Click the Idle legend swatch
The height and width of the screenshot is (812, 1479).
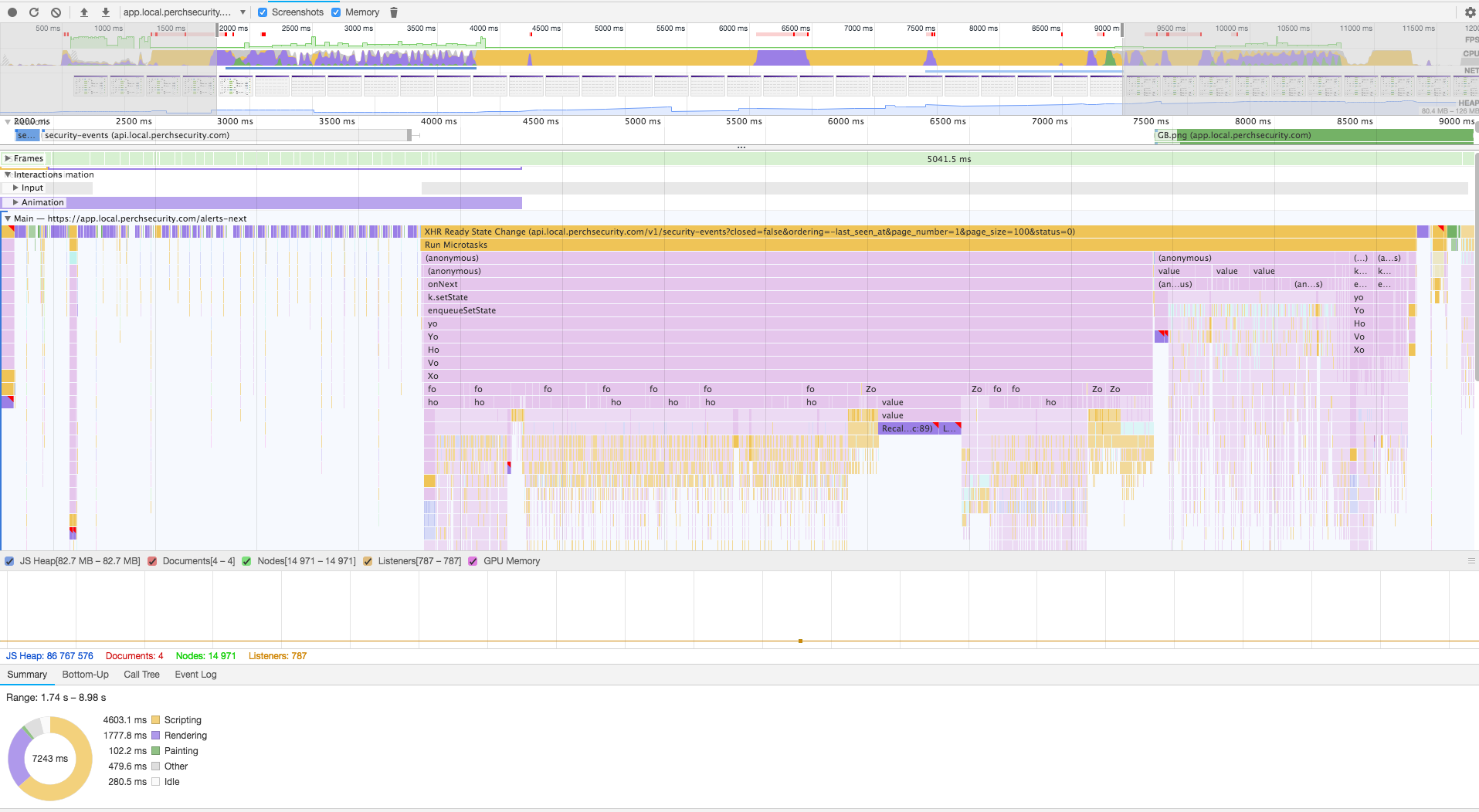pyautogui.click(x=156, y=782)
